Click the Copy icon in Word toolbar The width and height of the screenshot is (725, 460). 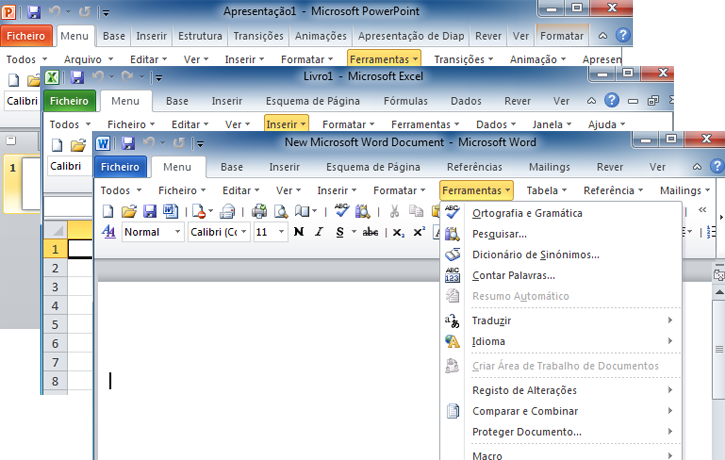point(416,212)
